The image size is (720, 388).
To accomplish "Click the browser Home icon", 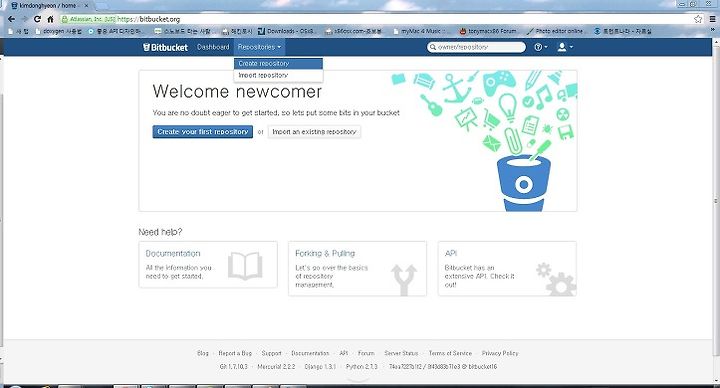I will 51,19.
